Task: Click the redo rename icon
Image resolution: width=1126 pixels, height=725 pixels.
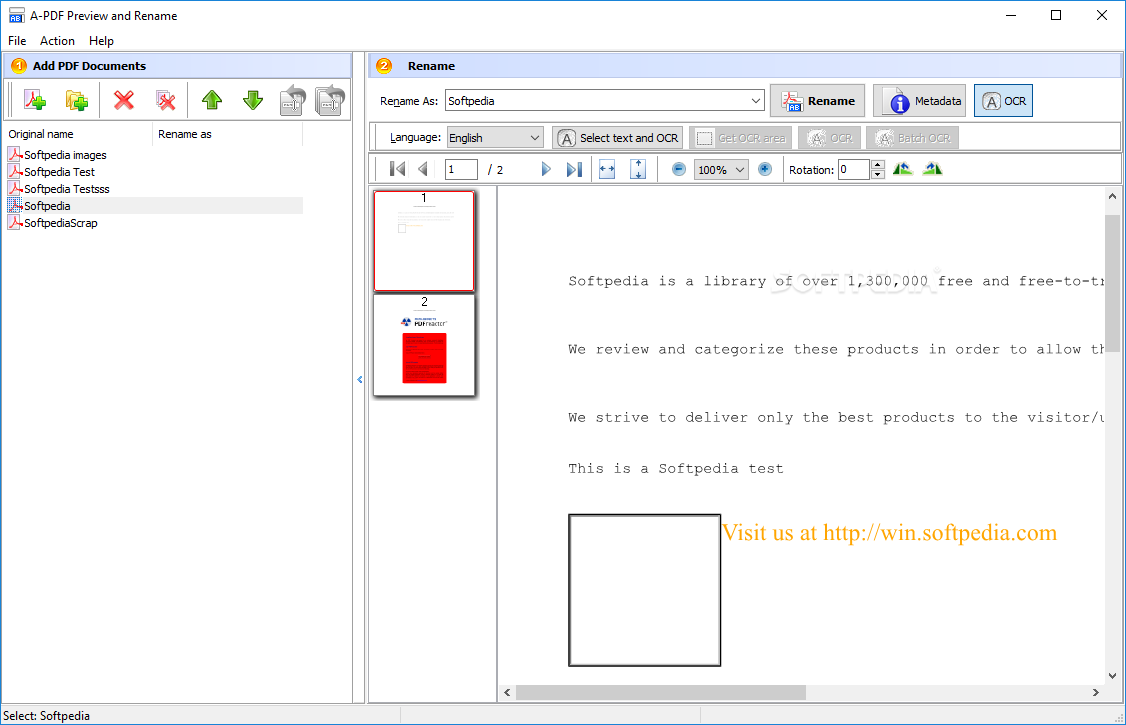Action: 330,100
